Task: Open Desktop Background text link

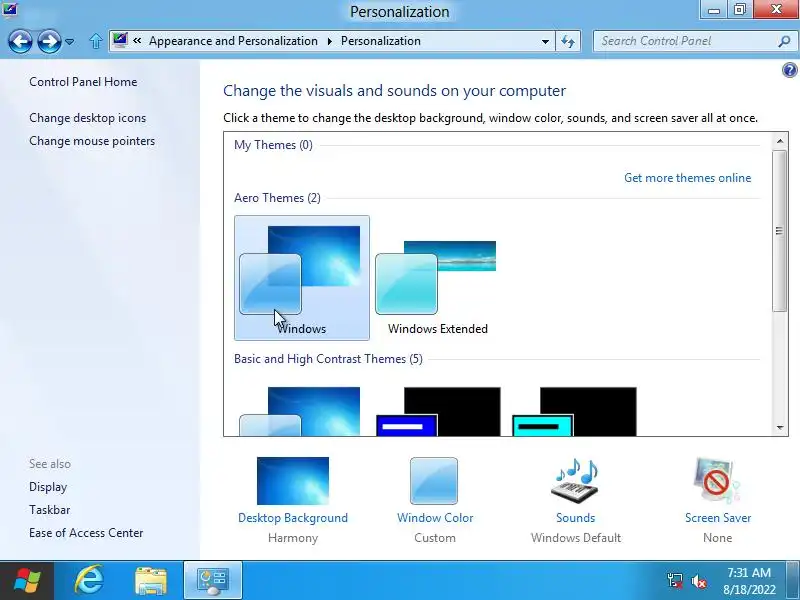Action: click(x=293, y=518)
